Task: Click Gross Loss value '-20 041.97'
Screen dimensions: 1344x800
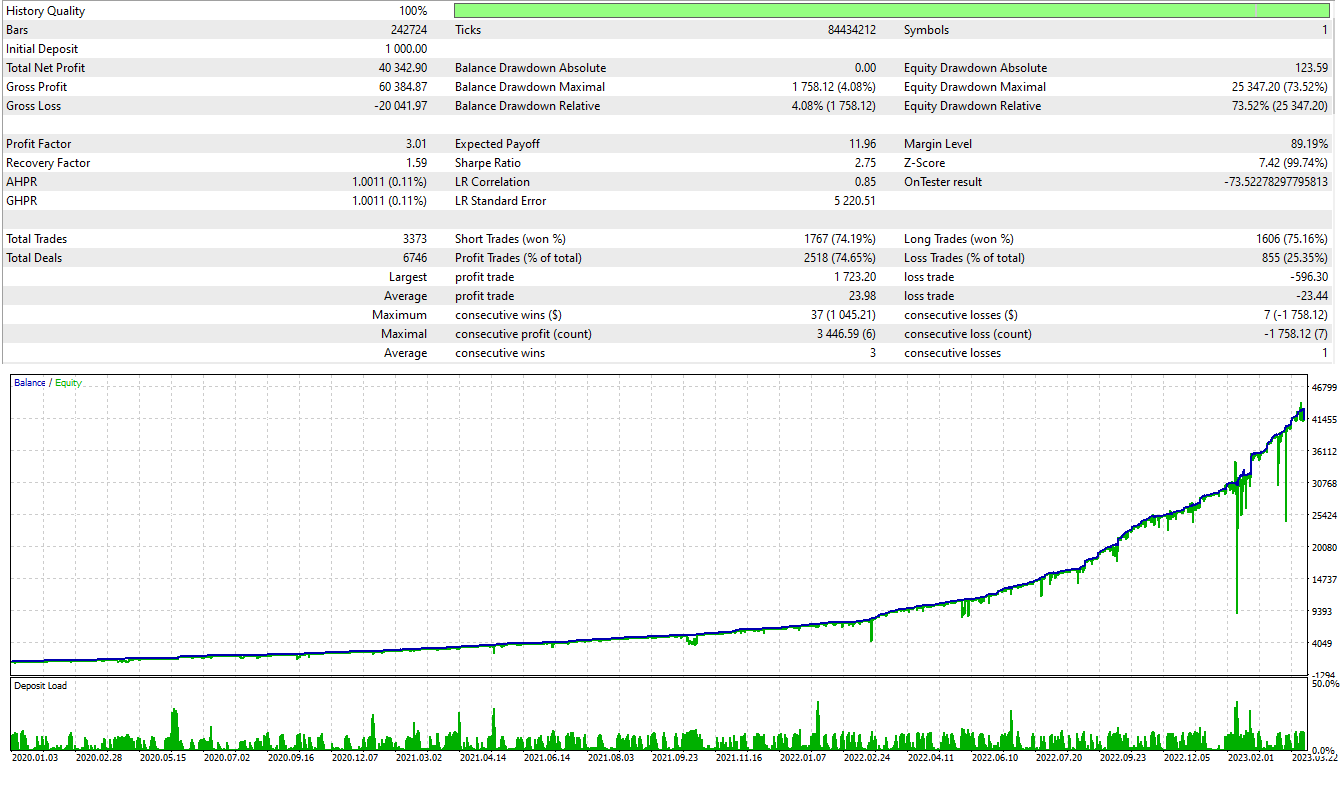Action: click(x=401, y=106)
